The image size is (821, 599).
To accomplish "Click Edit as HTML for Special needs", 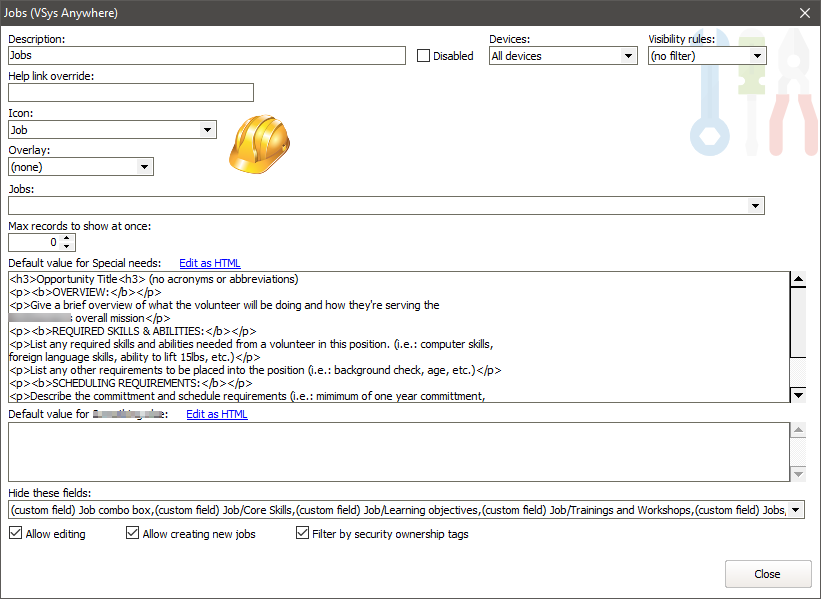I will pyautogui.click(x=209, y=263).
